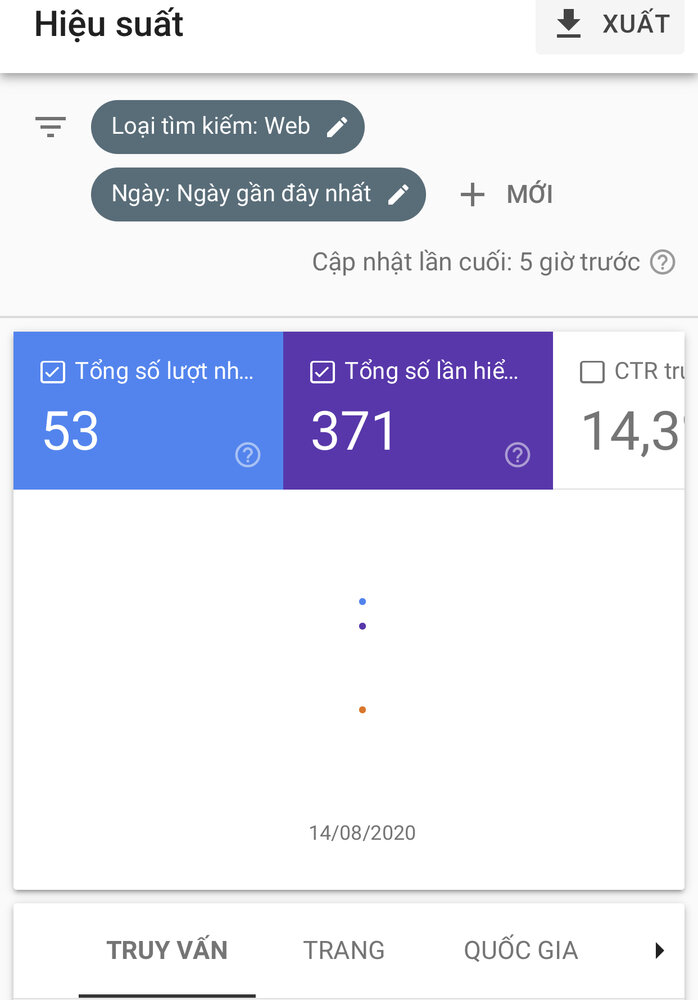Open the Ngày: Ngày gần đây nhất chip

[258, 195]
